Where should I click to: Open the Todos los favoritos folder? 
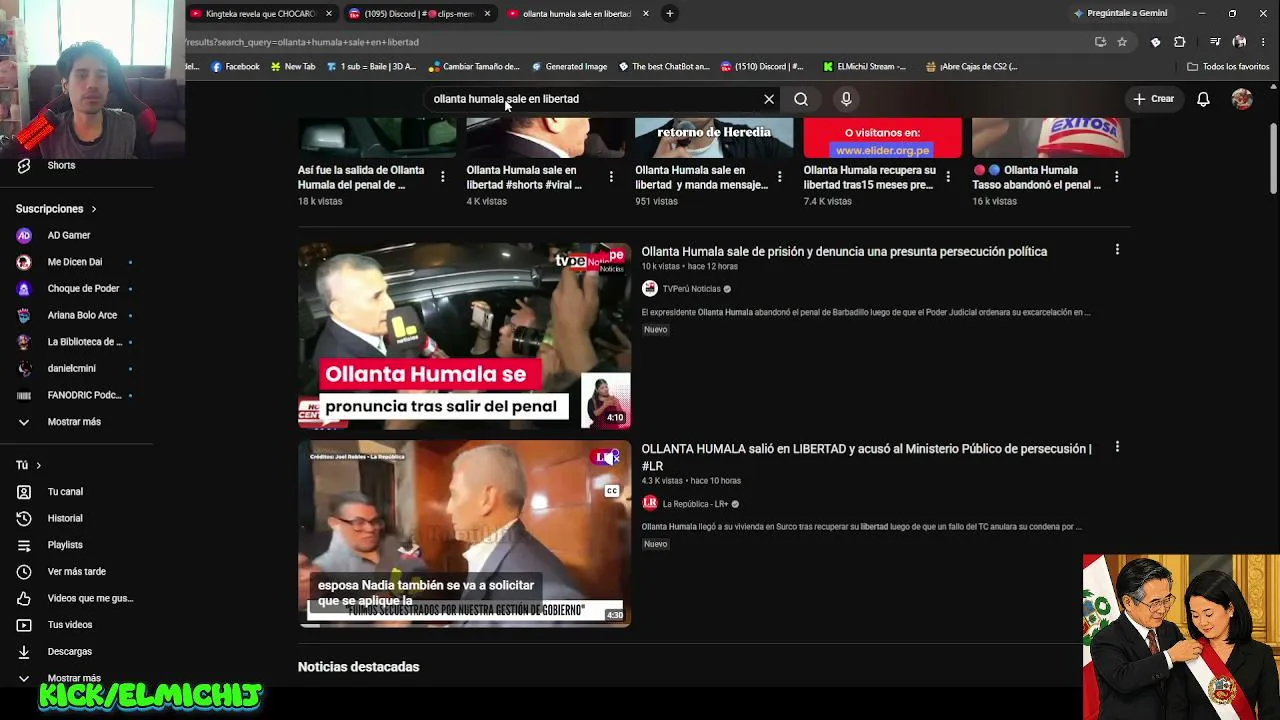[x=1228, y=67]
